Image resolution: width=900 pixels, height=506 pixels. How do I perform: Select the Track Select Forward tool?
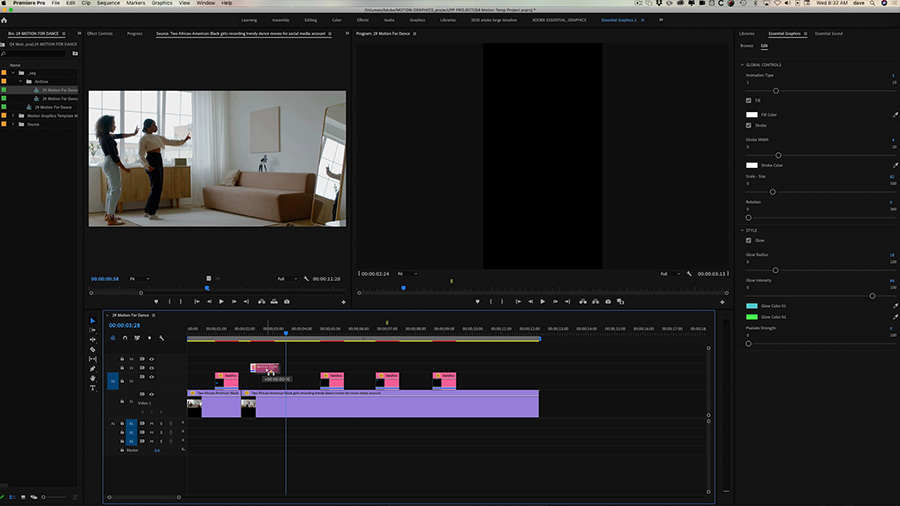click(x=92, y=330)
